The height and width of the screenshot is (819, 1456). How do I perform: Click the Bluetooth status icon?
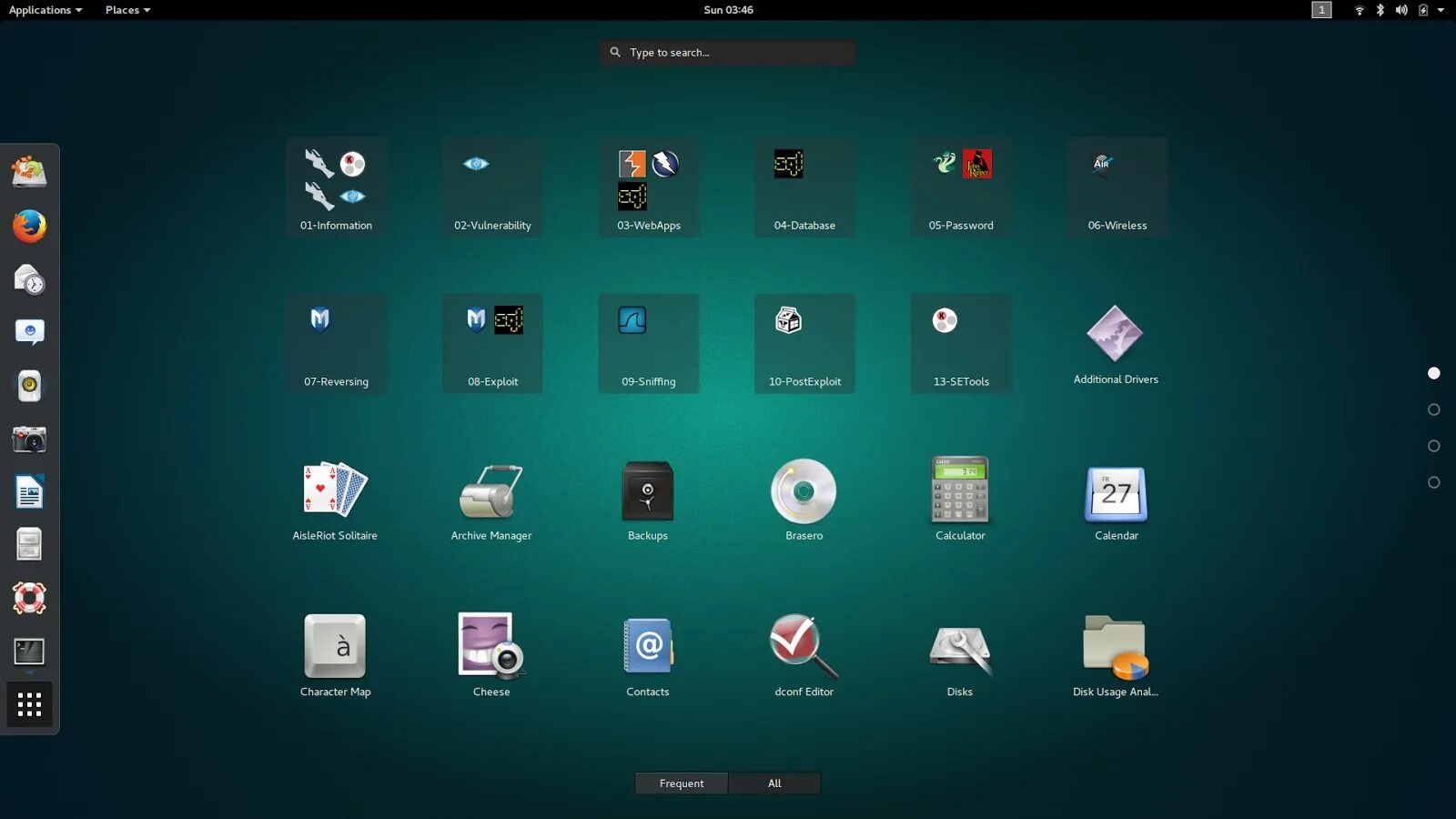click(x=1380, y=10)
